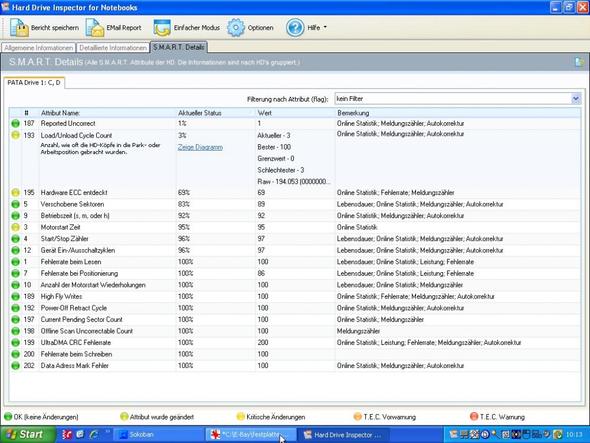Click the Bester - 100 value text

pos(274,147)
